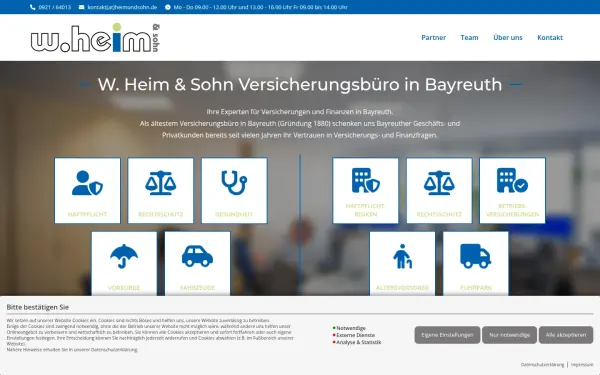Click the Alle akzeptieren cookie button
600x375 pixels.
pos(566,335)
